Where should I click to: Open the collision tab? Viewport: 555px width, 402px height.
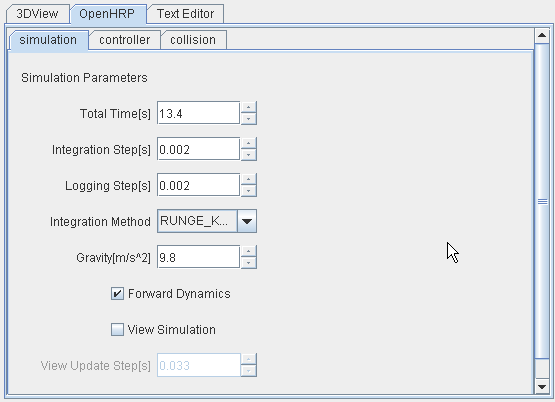[x=193, y=40]
